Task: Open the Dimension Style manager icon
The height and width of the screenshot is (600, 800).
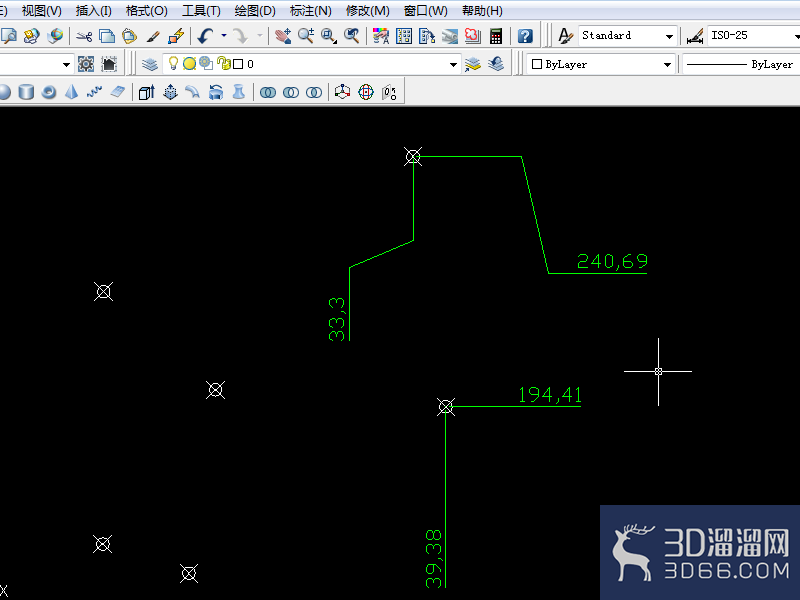Action: point(695,36)
